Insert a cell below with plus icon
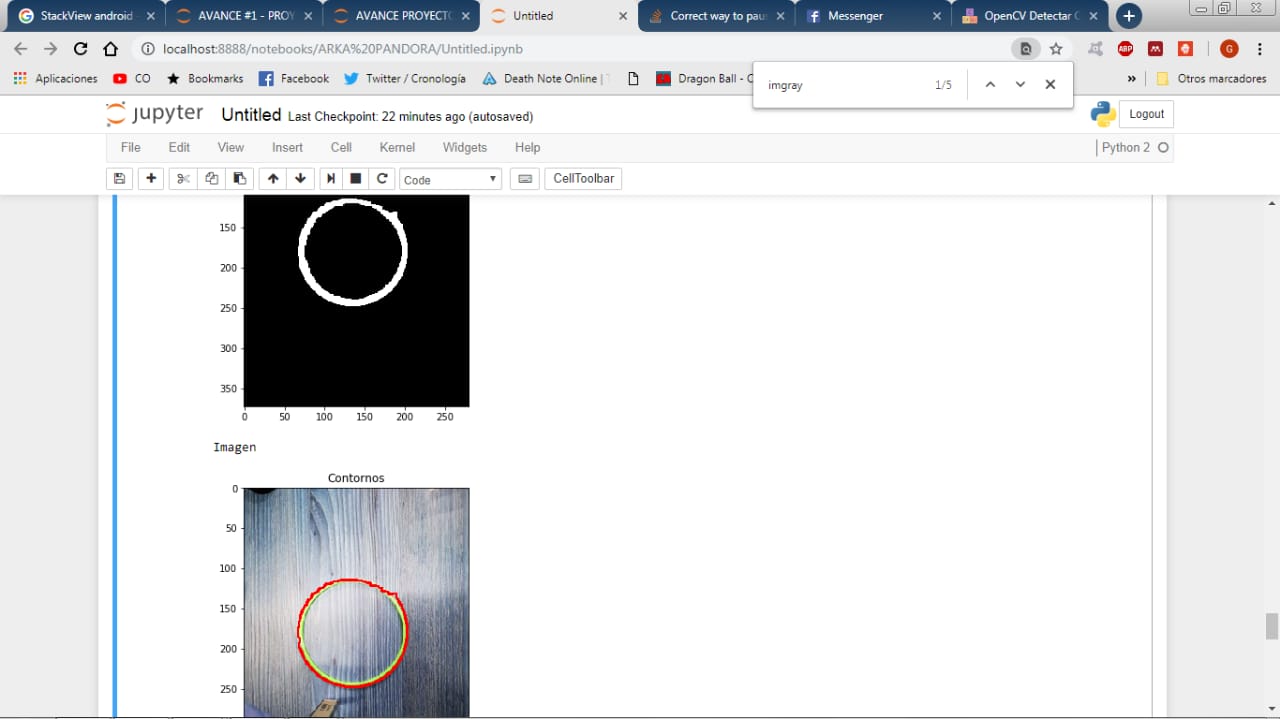Viewport: 1280px width, 719px height. (x=151, y=179)
